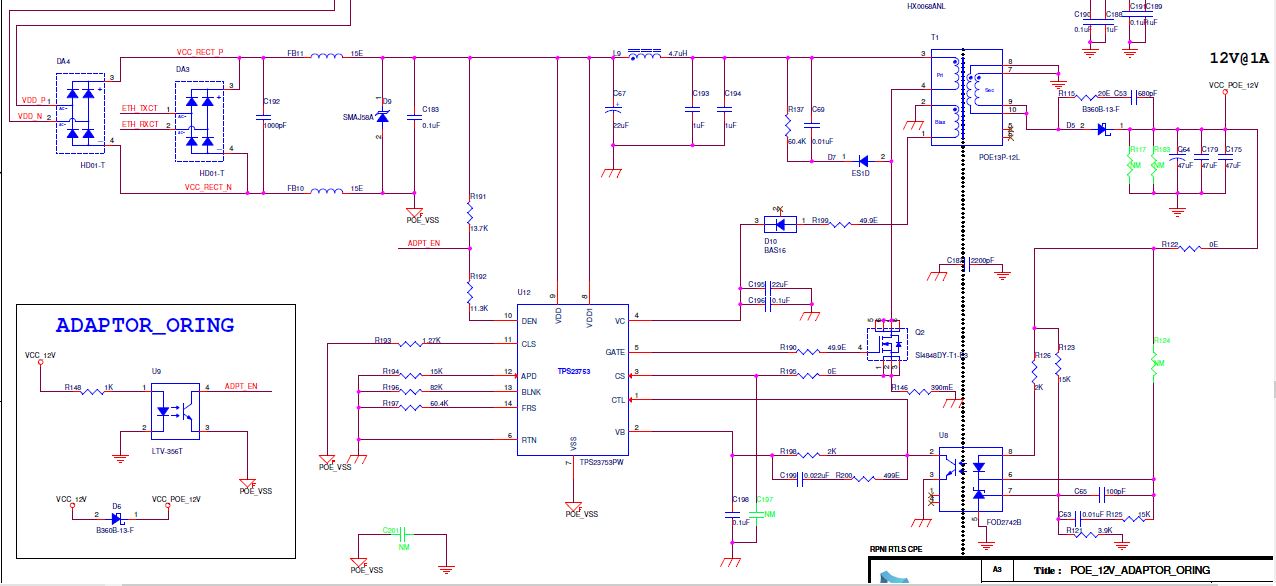Click the D9 SMAJ58A TVS diode
Viewport: 1276px width, 586px height.
point(381,117)
